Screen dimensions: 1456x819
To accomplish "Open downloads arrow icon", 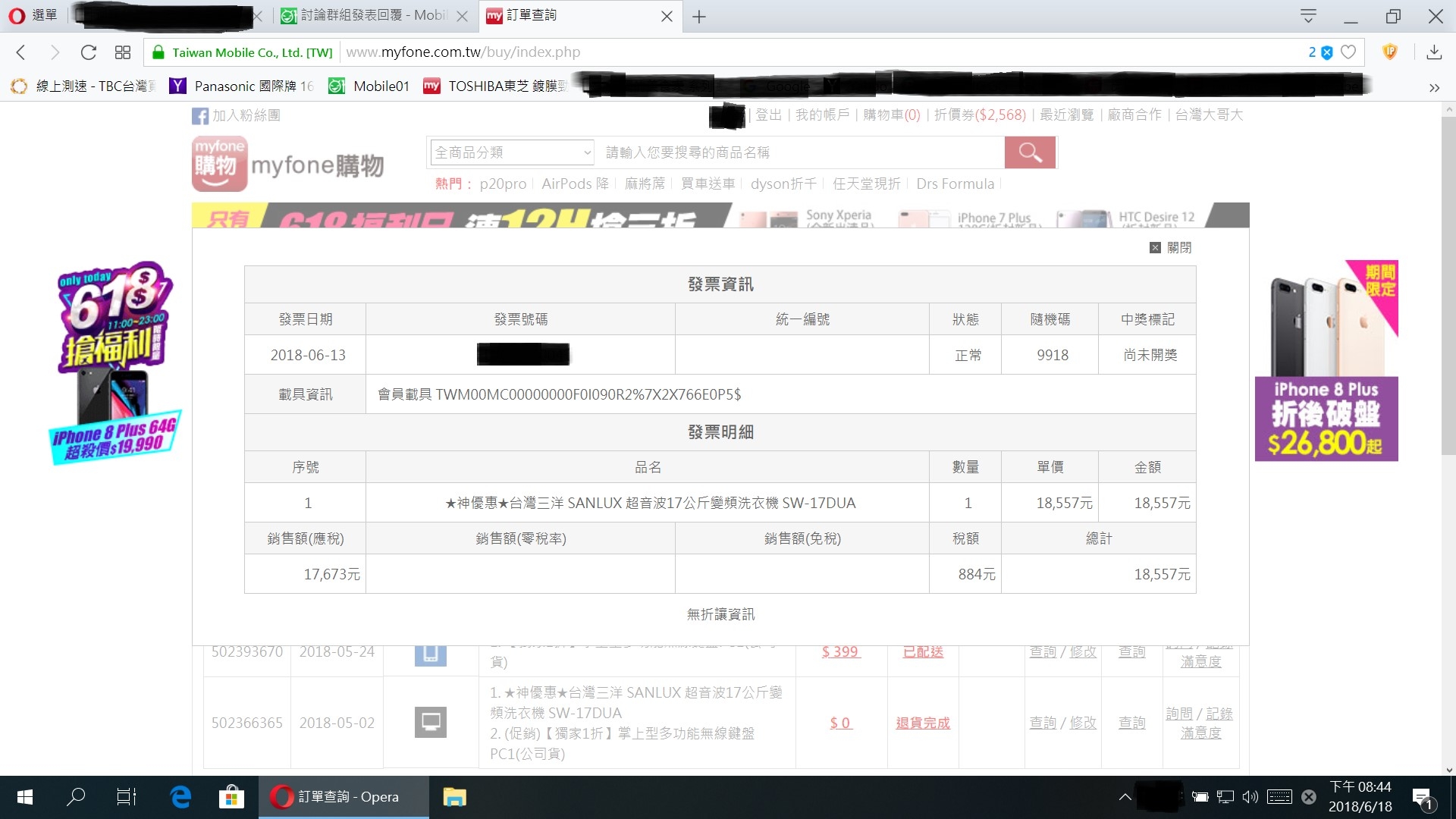I will pyautogui.click(x=1434, y=52).
